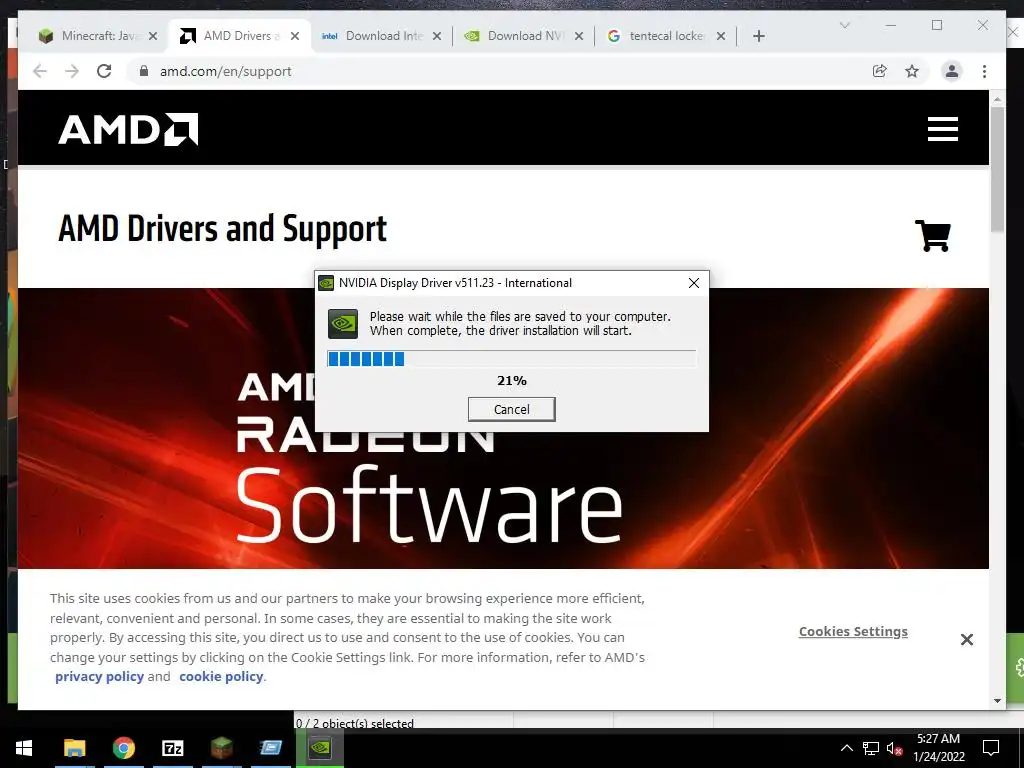Click the AMD Drivers and Support heading
The image size is (1024, 768).
(222, 229)
